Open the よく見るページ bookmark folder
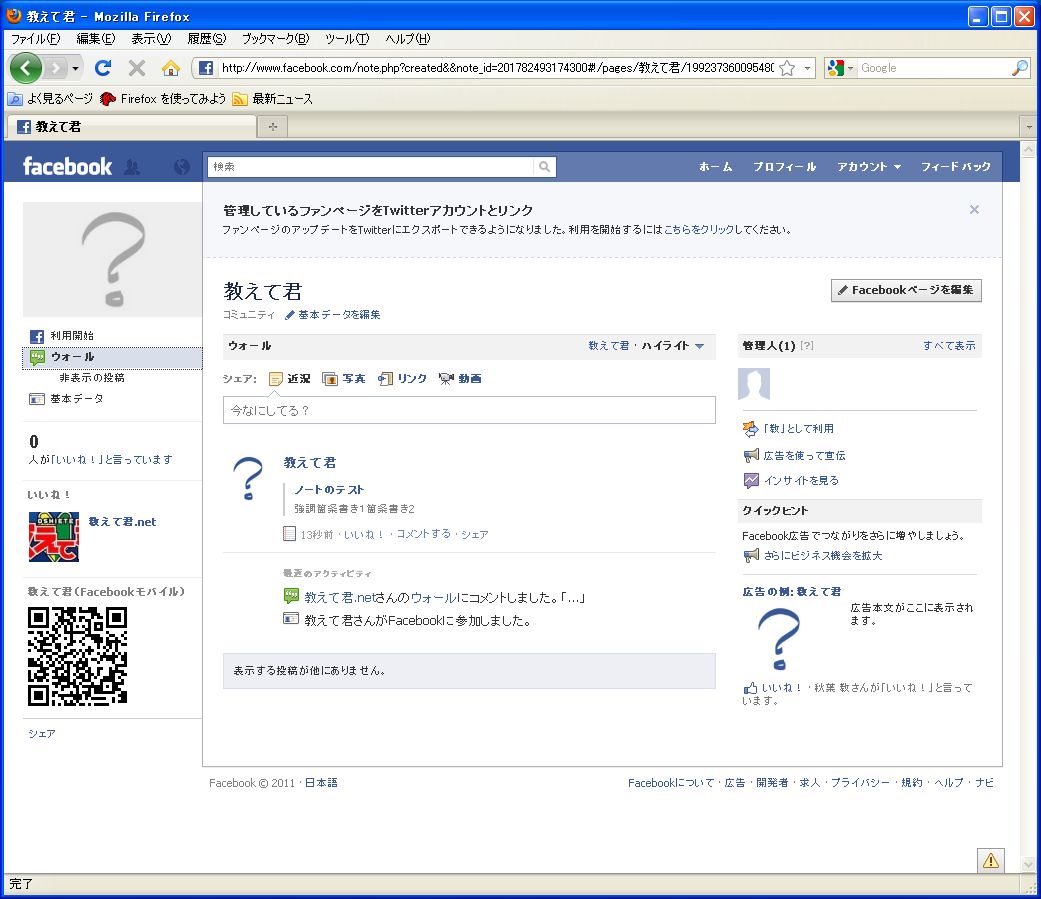The image size is (1041, 899). click(x=50, y=99)
